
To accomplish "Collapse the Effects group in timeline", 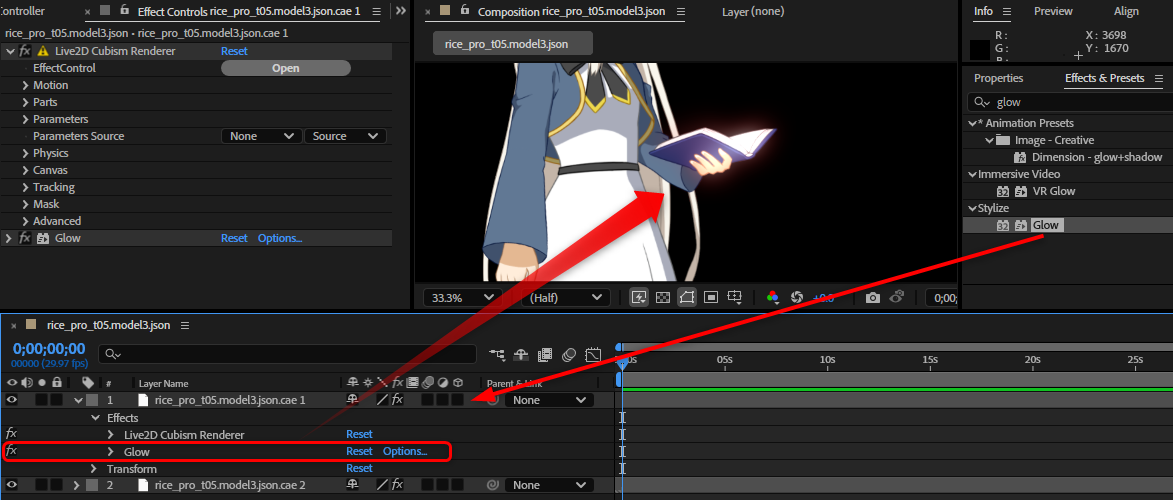I will point(95,418).
